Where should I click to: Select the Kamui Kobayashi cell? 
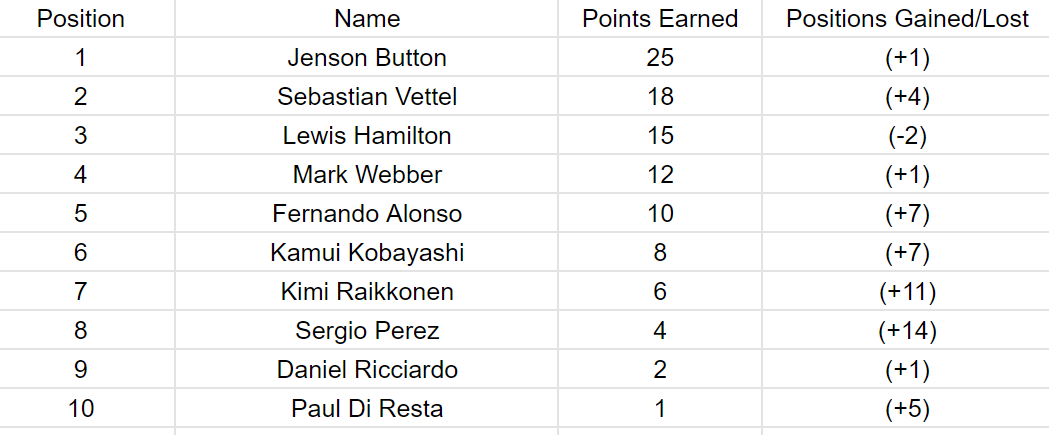(367, 252)
